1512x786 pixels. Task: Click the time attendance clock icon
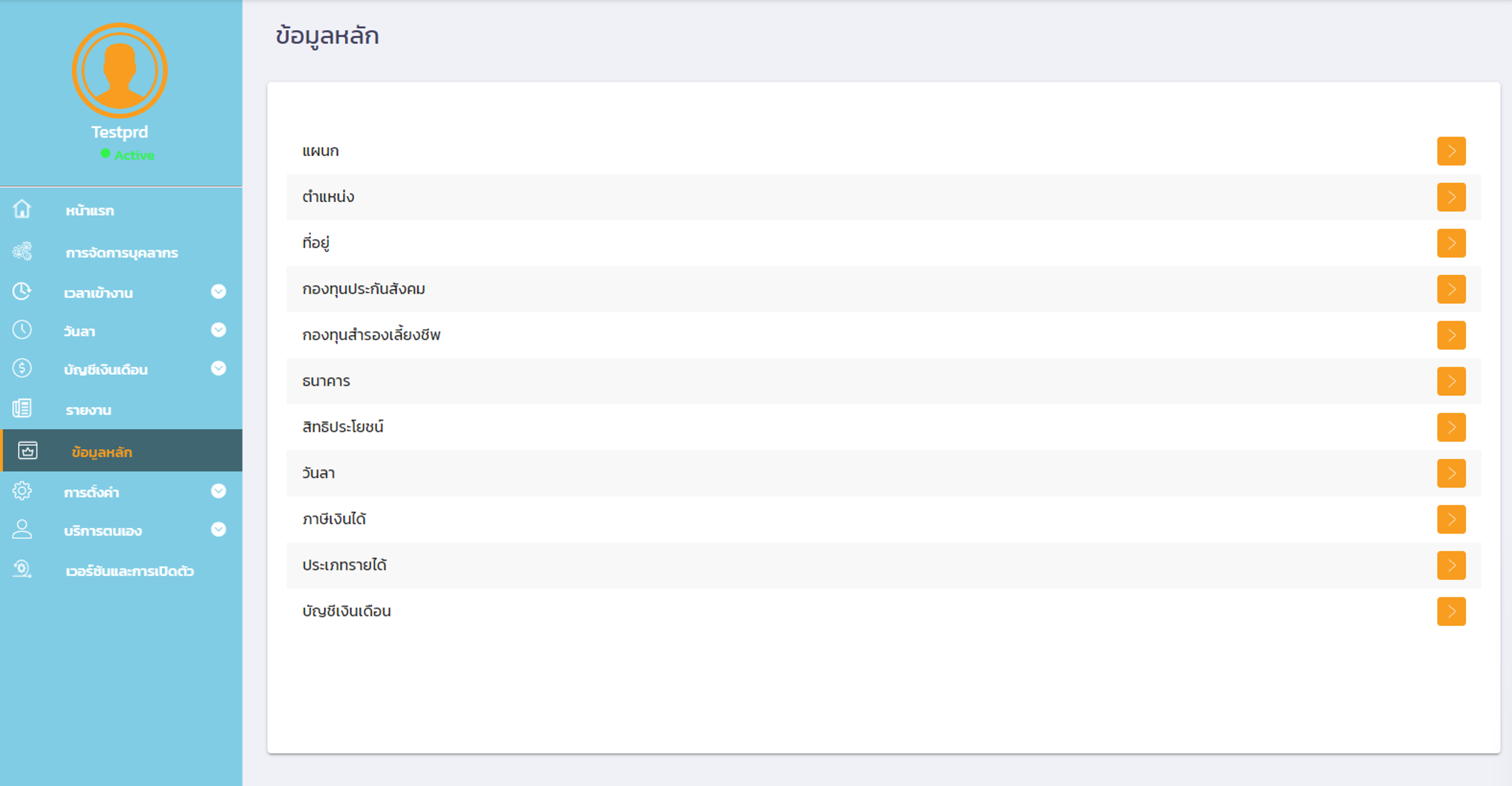pyautogui.click(x=22, y=291)
